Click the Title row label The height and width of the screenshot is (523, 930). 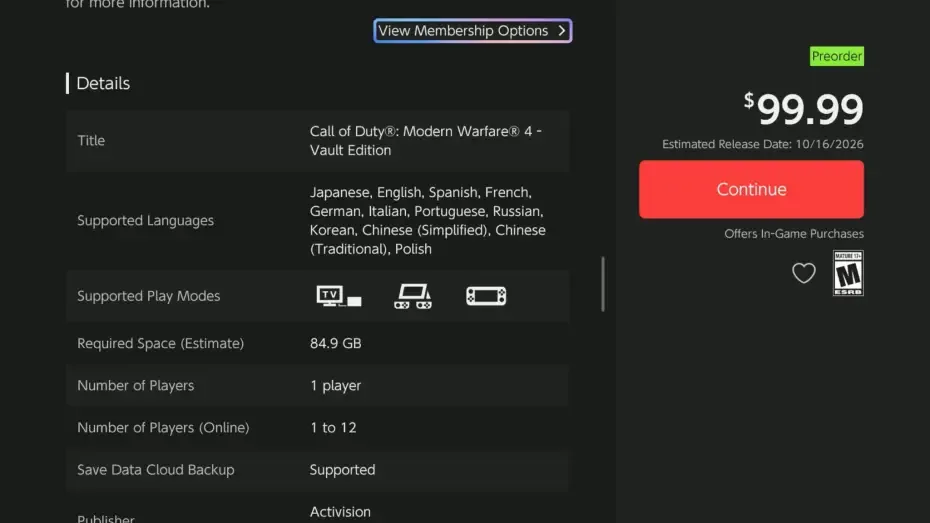(91, 141)
